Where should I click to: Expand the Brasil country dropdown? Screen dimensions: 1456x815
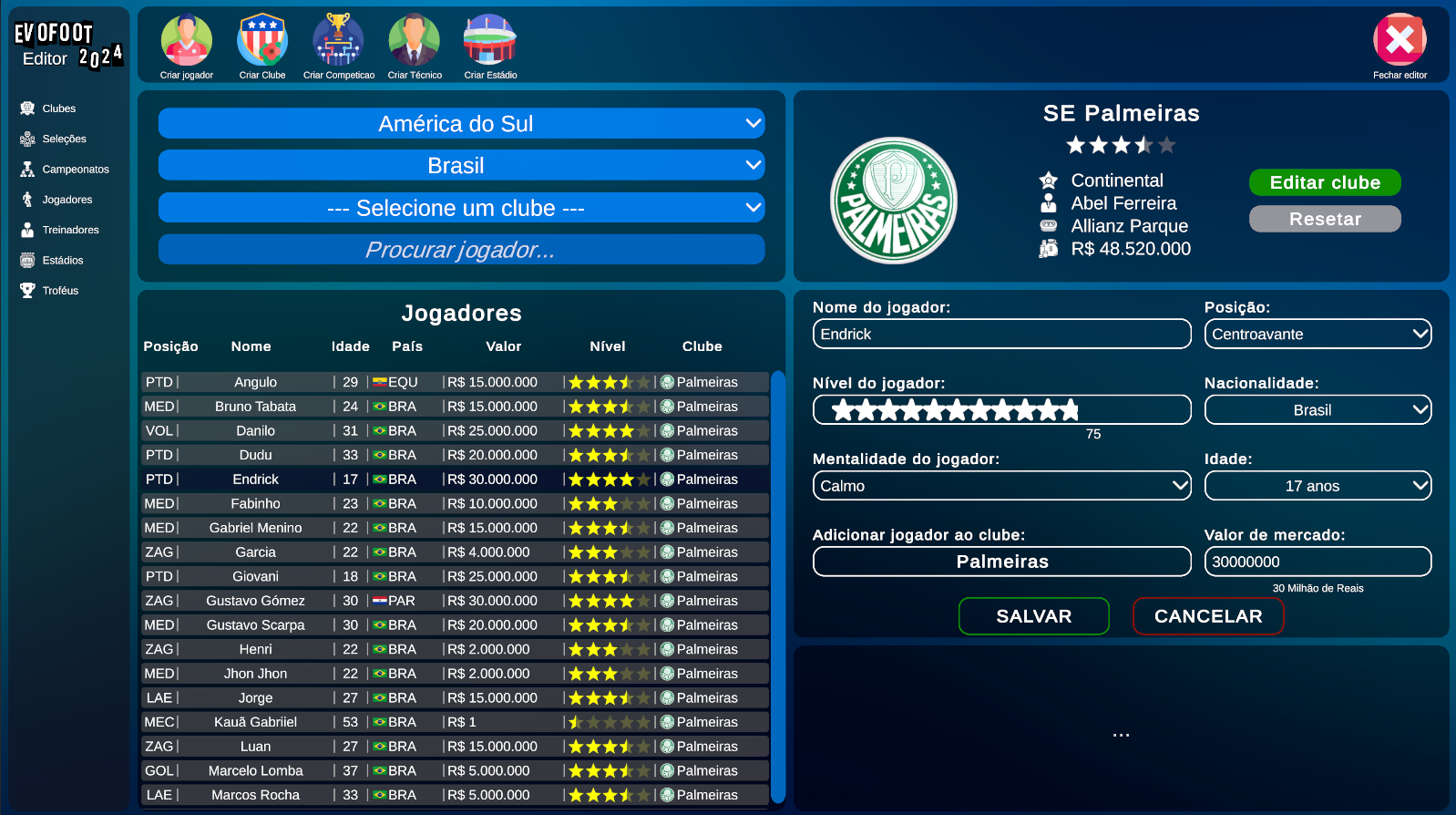pyautogui.click(x=461, y=165)
